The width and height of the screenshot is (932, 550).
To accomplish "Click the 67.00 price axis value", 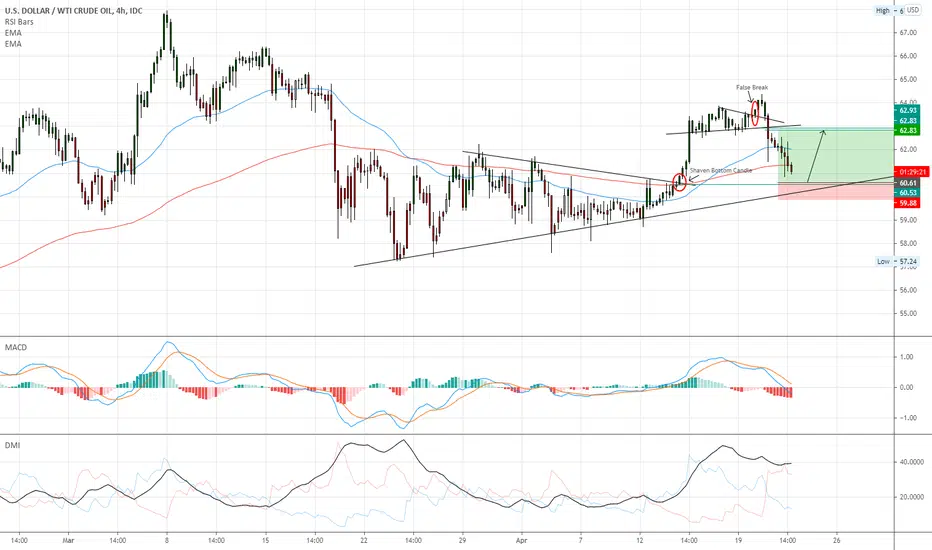I will (908, 33).
